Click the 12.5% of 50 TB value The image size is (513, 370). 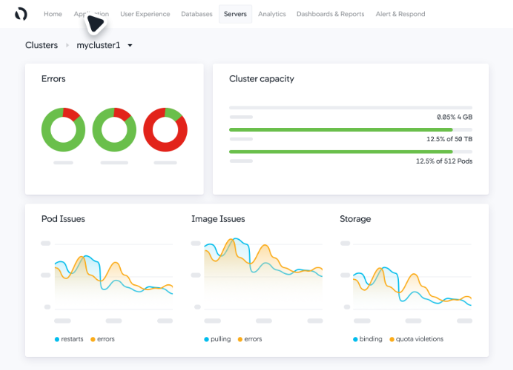pyautogui.click(x=449, y=139)
